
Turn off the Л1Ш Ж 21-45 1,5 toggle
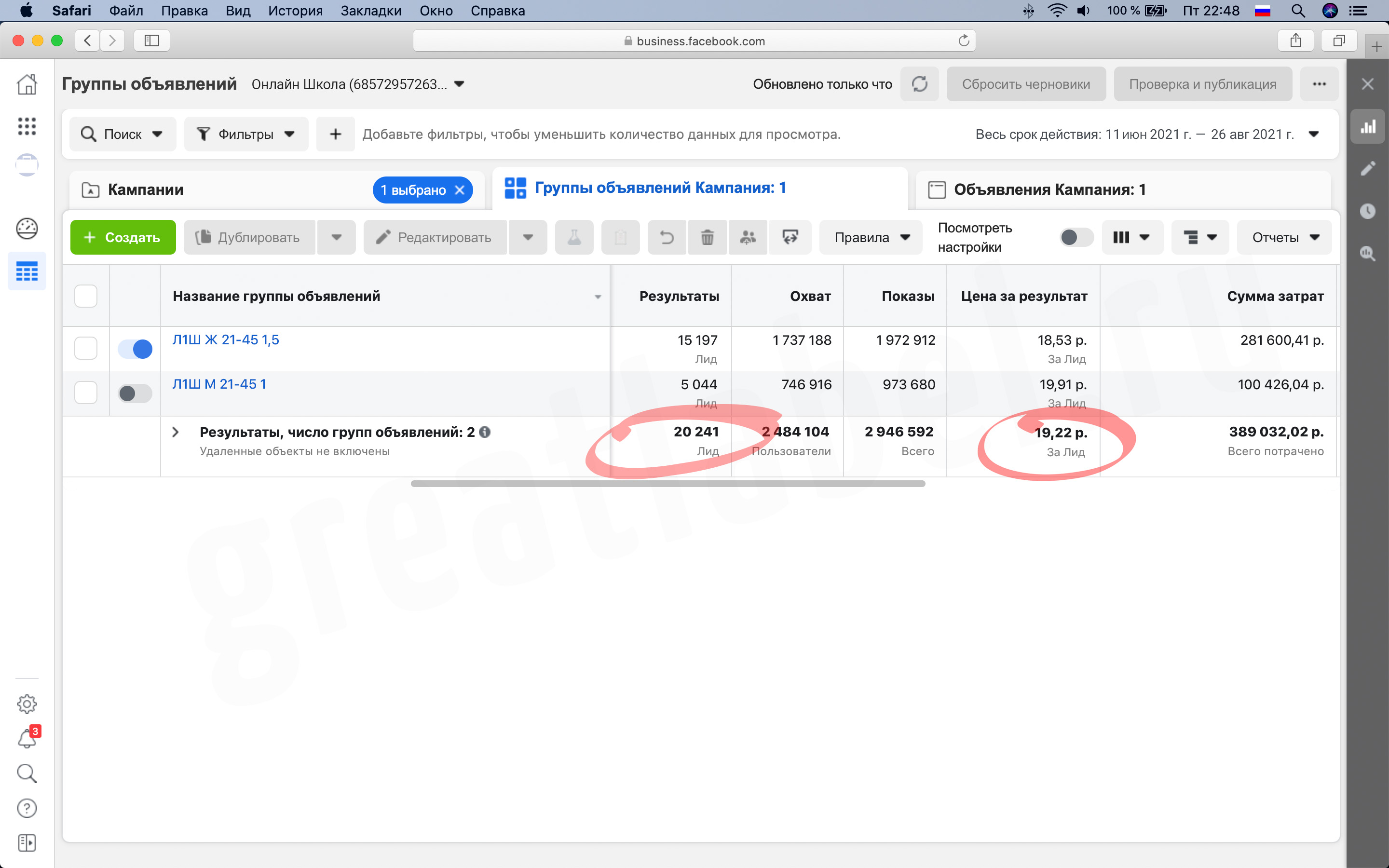click(x=135, y=349)
